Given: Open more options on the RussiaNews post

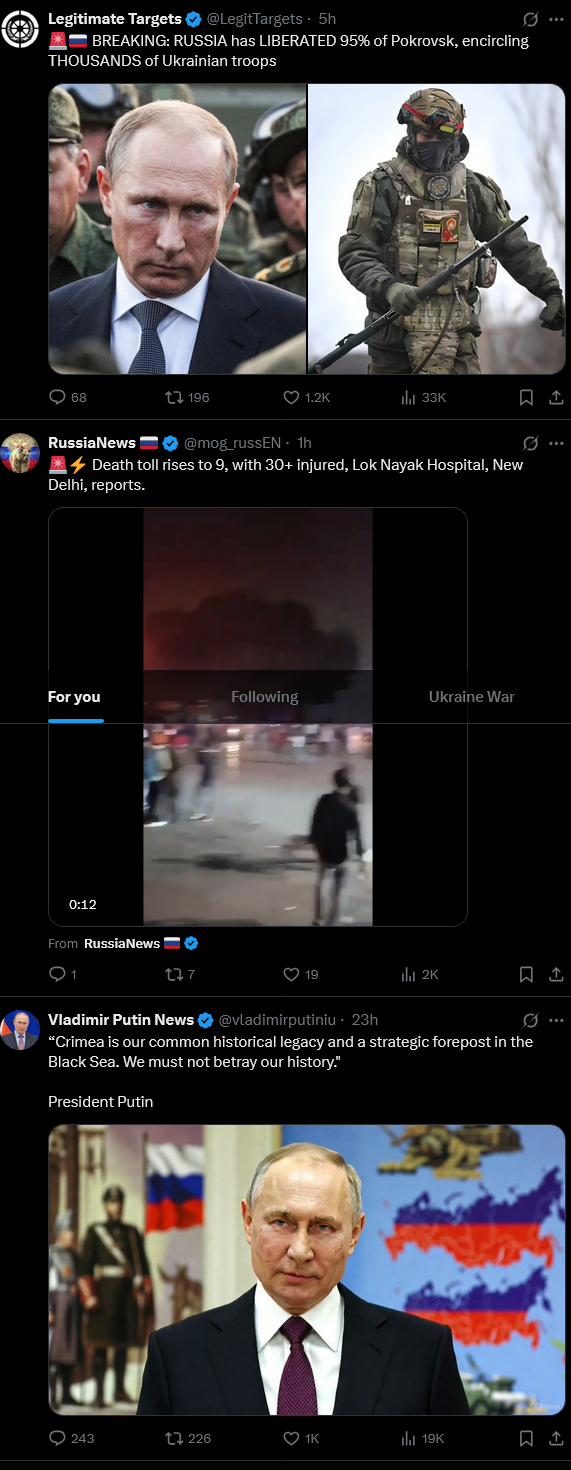Looking at the screenshot, I should [557, 443].
